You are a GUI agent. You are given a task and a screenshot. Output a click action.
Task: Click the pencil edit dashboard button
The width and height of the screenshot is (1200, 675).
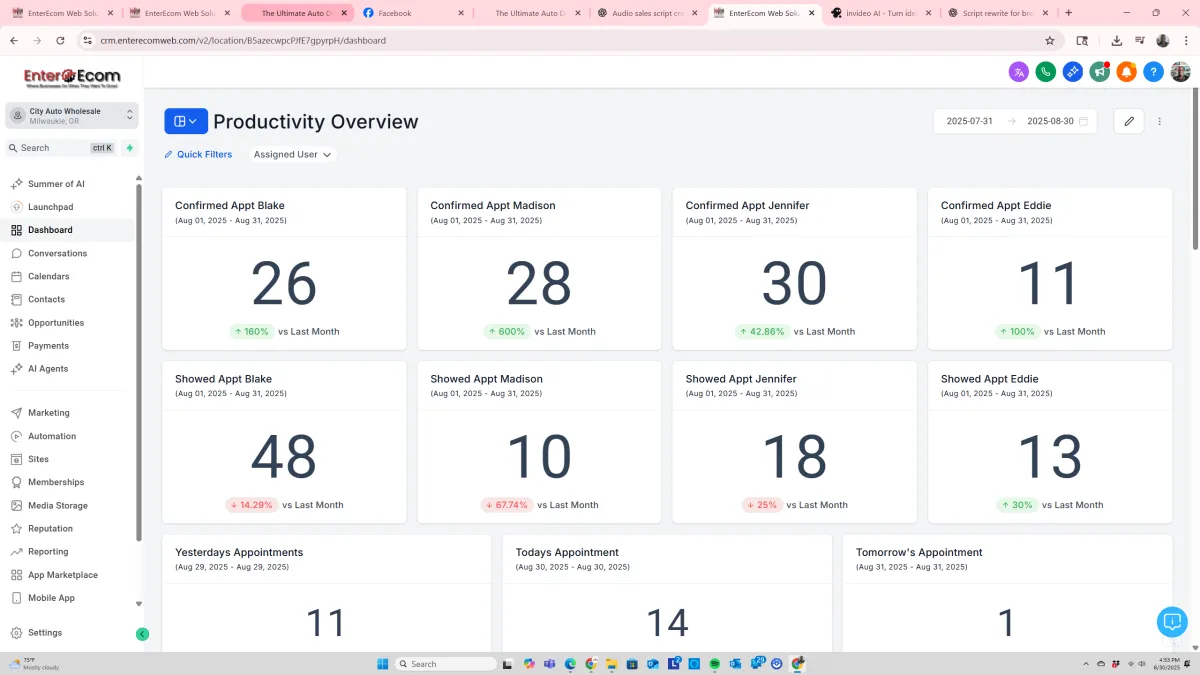pyautogui.click(x=1129, y=121)
